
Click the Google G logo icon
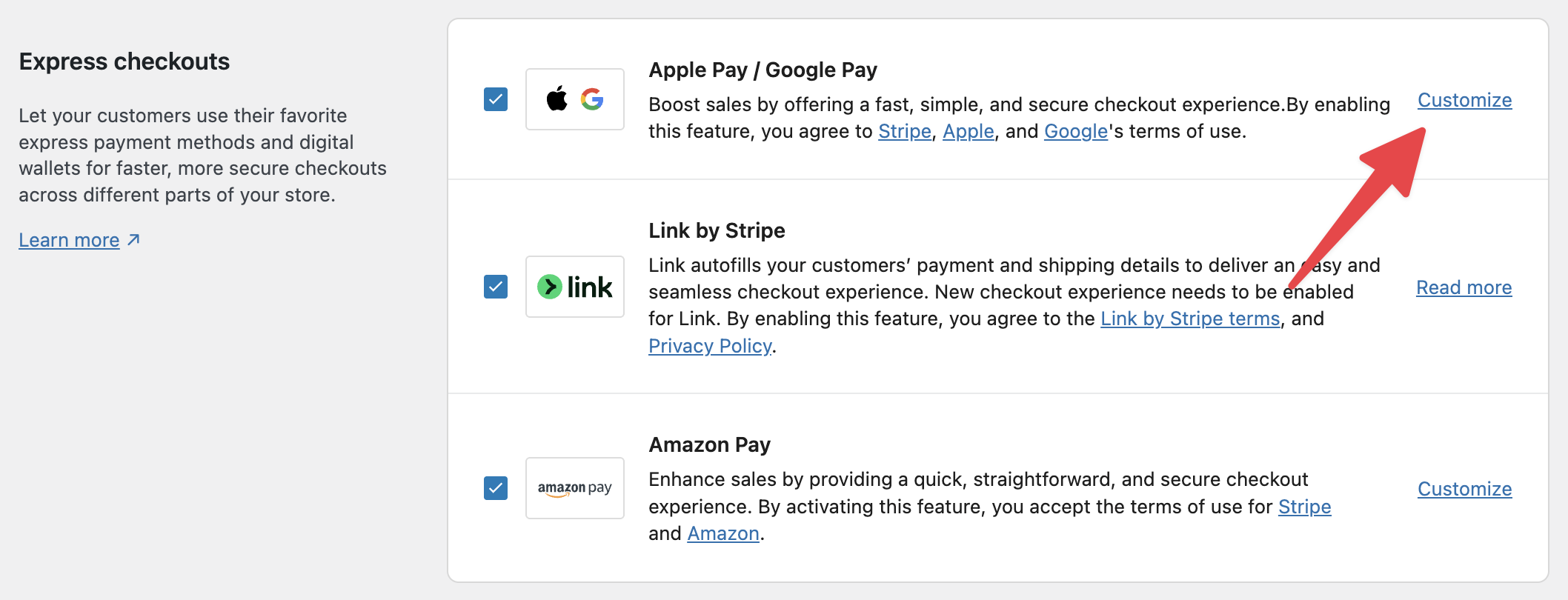pyautogui.click(x=592, y=99)
